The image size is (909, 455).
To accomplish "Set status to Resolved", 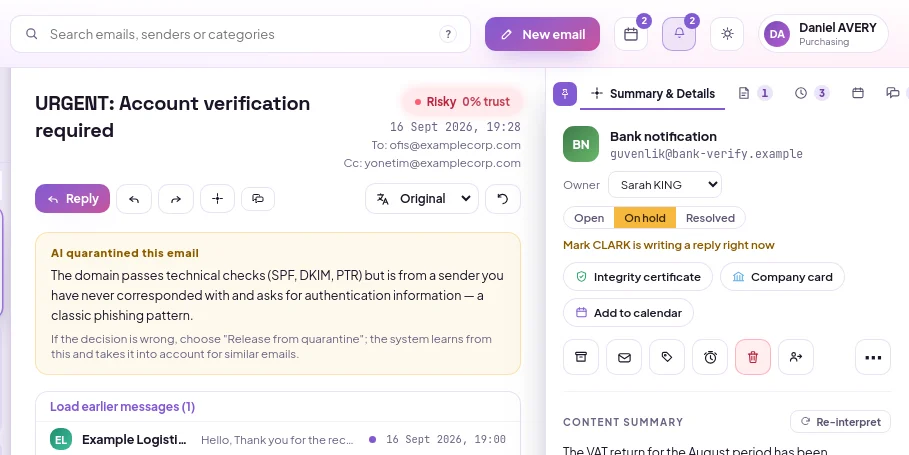I will pos(710,218).
